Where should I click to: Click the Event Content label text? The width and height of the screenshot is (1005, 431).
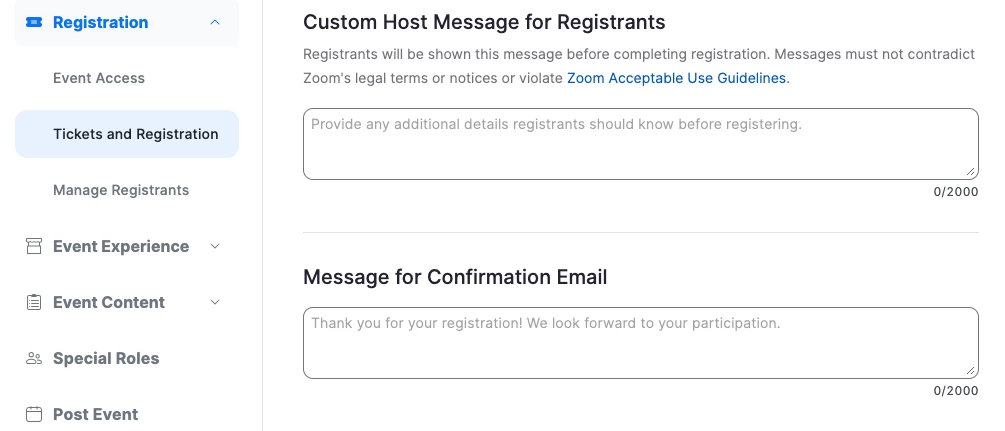coord(109,302)
